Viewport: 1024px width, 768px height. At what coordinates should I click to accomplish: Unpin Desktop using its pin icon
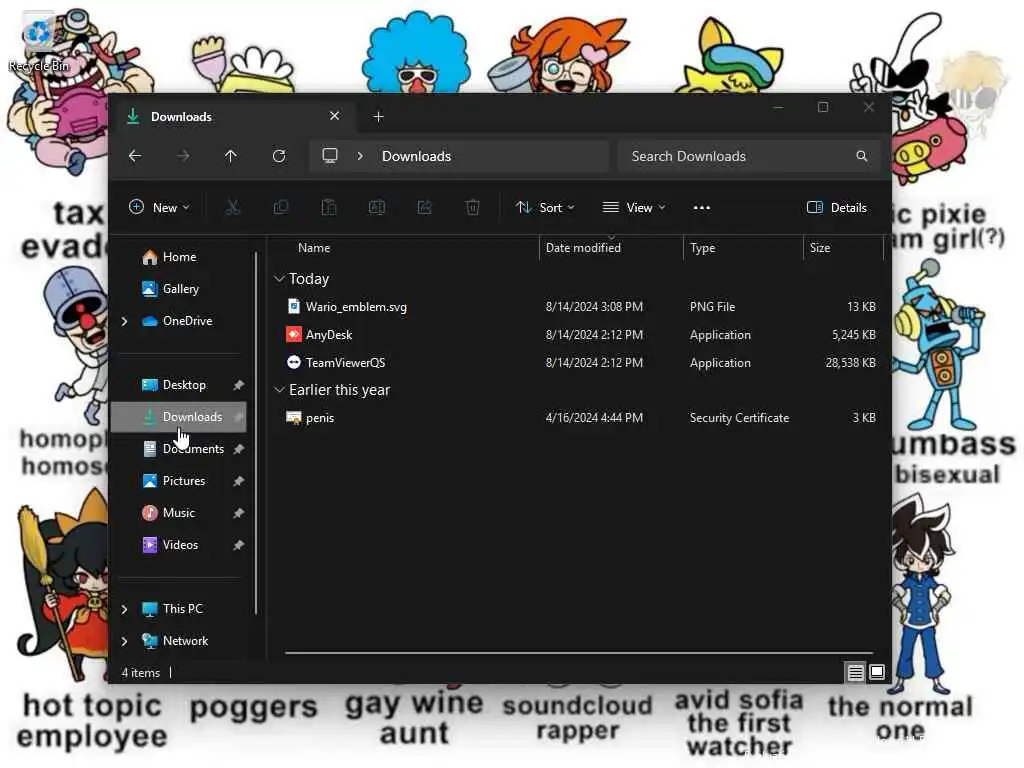[x=238, y=385]
